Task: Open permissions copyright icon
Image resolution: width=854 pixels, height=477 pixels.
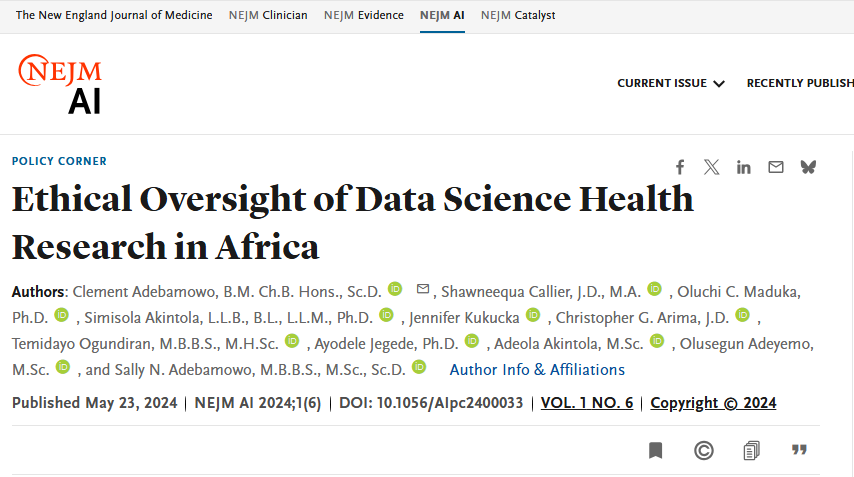Action: [x=704, y=451]
